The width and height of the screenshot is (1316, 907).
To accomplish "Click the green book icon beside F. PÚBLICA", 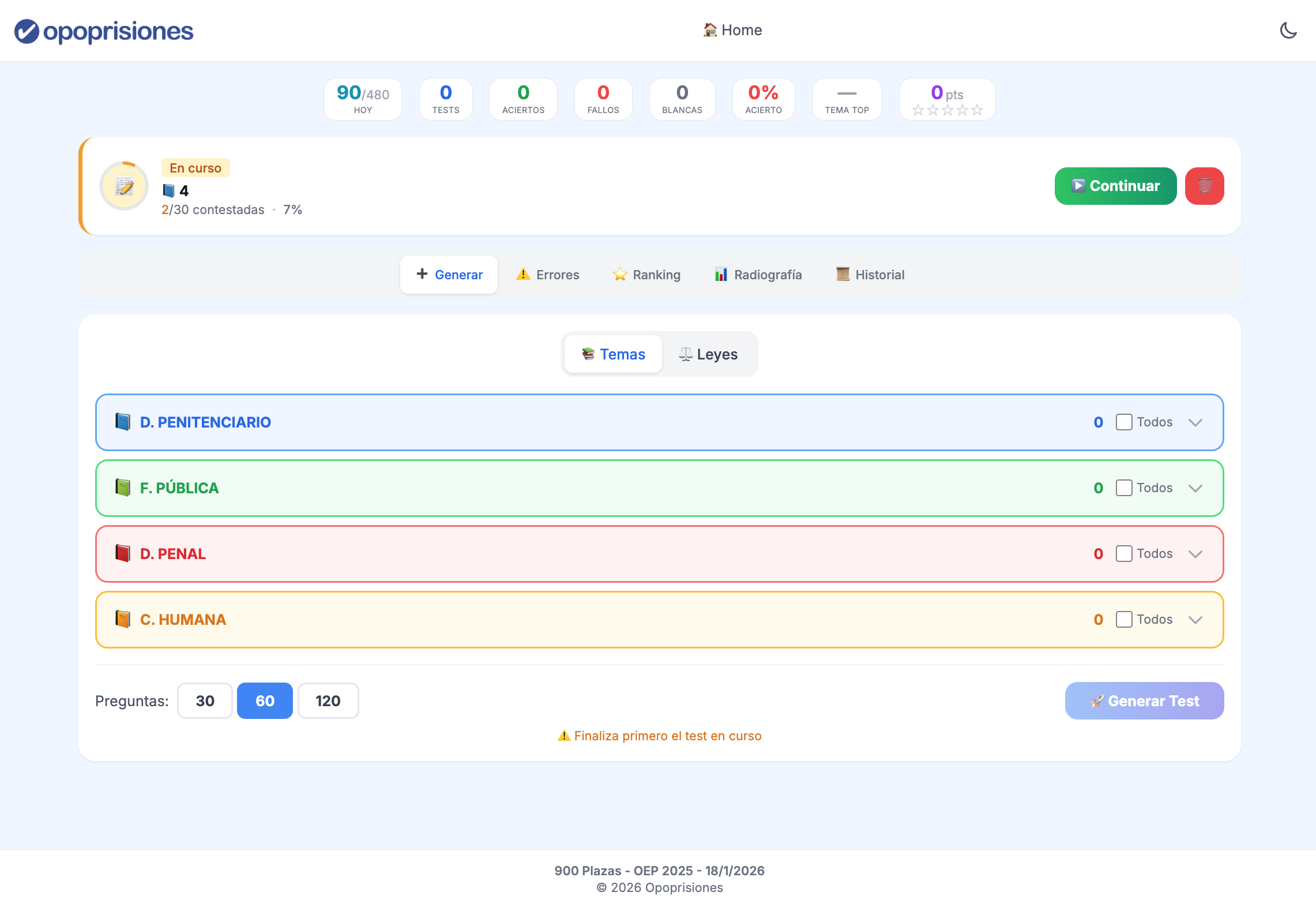I will pos(122,488).
